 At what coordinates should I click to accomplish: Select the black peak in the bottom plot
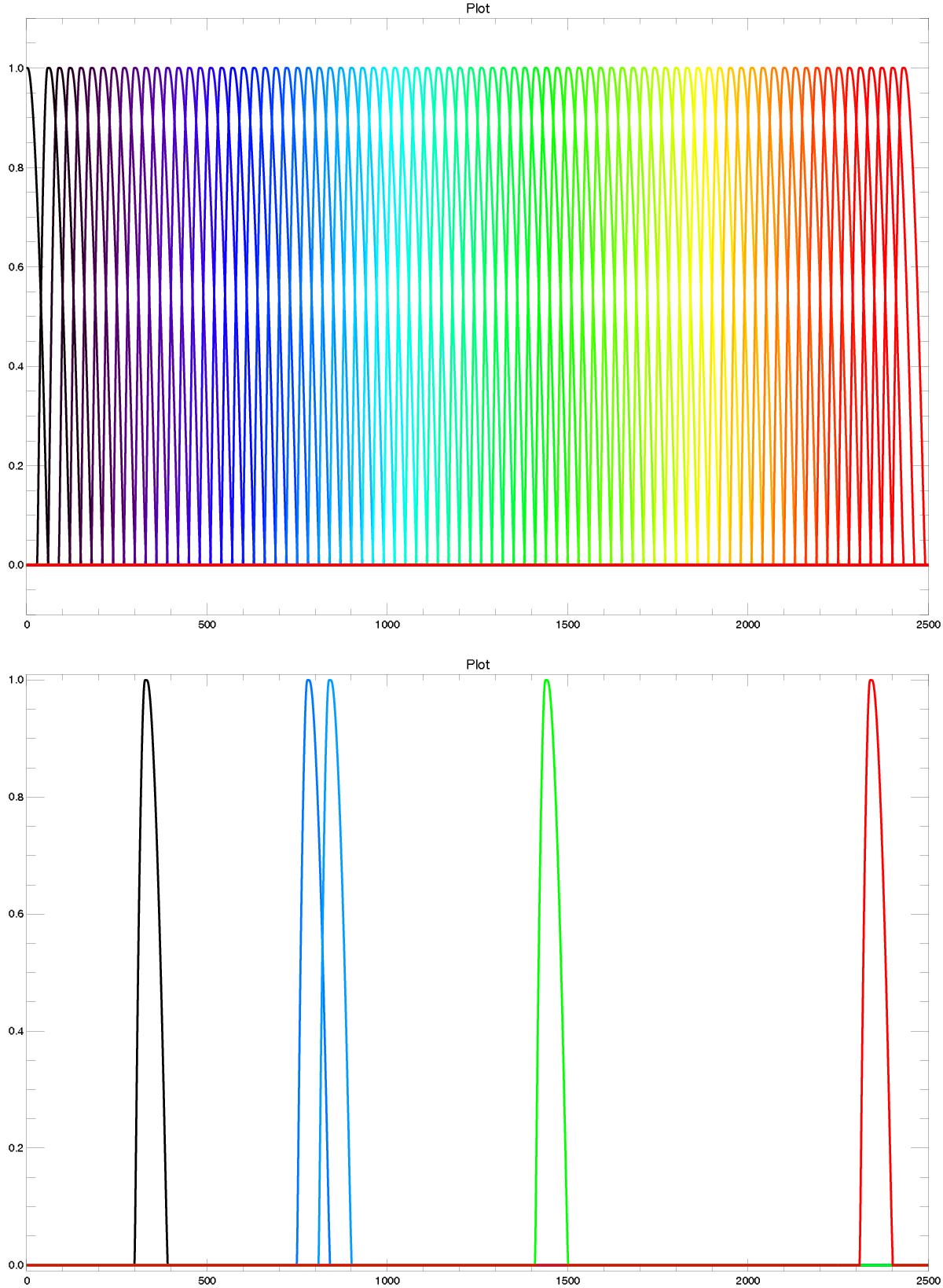tap(146, 682)
